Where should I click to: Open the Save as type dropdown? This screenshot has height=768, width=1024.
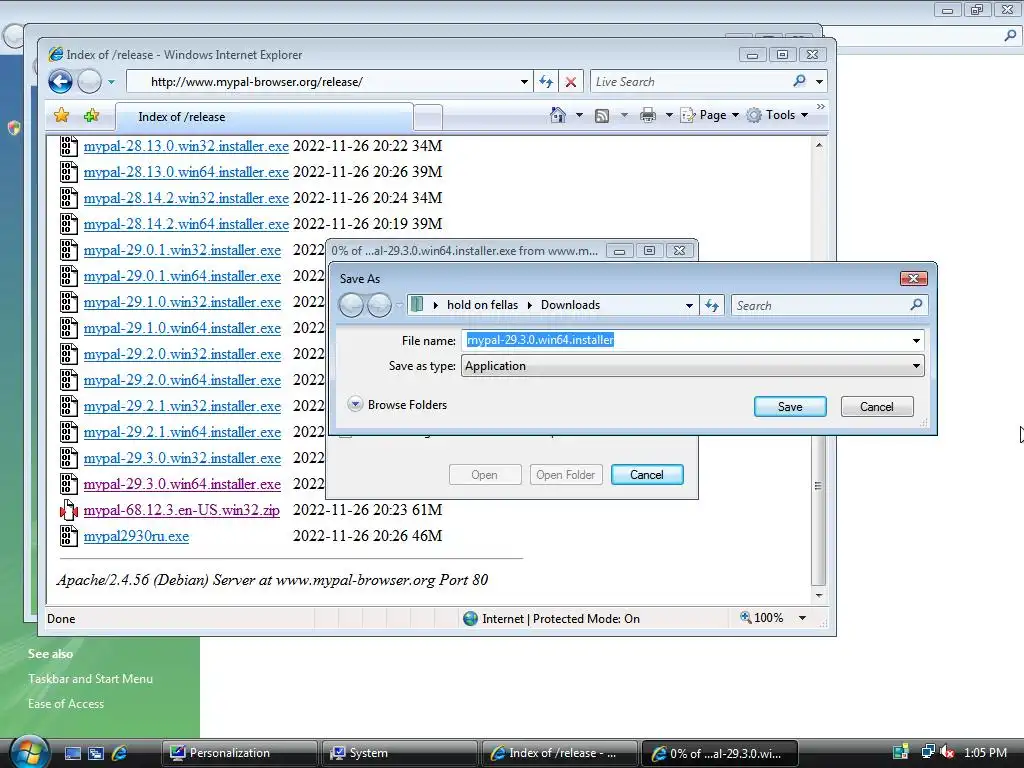(x=693, y=366)
